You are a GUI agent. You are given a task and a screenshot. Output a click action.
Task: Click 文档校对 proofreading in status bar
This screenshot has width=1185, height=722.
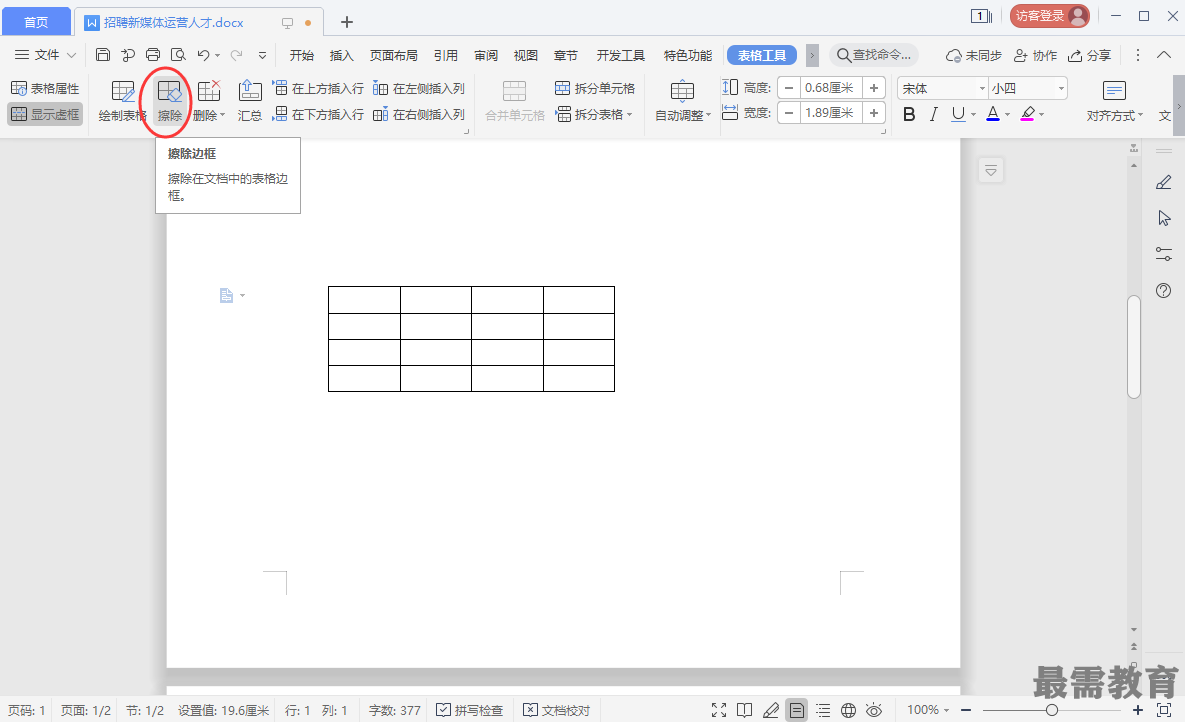557,710
